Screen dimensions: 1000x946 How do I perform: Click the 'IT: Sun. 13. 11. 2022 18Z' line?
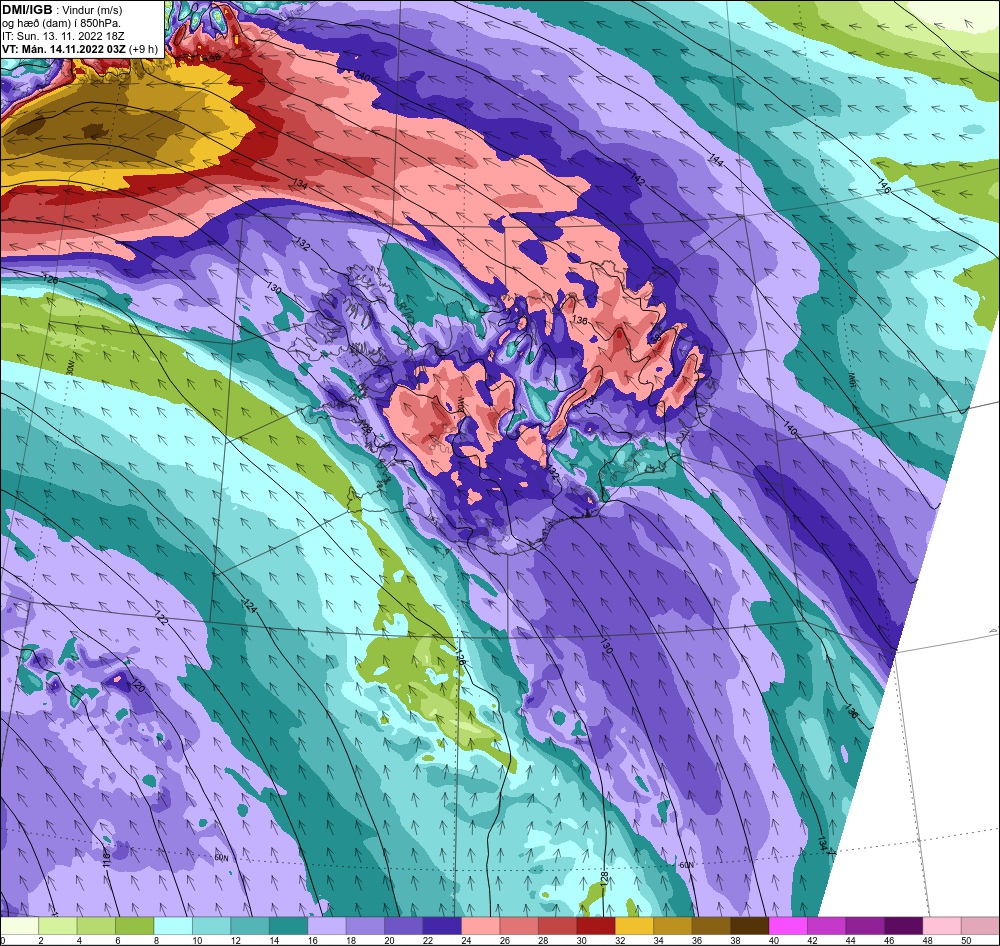pos(63,36)
